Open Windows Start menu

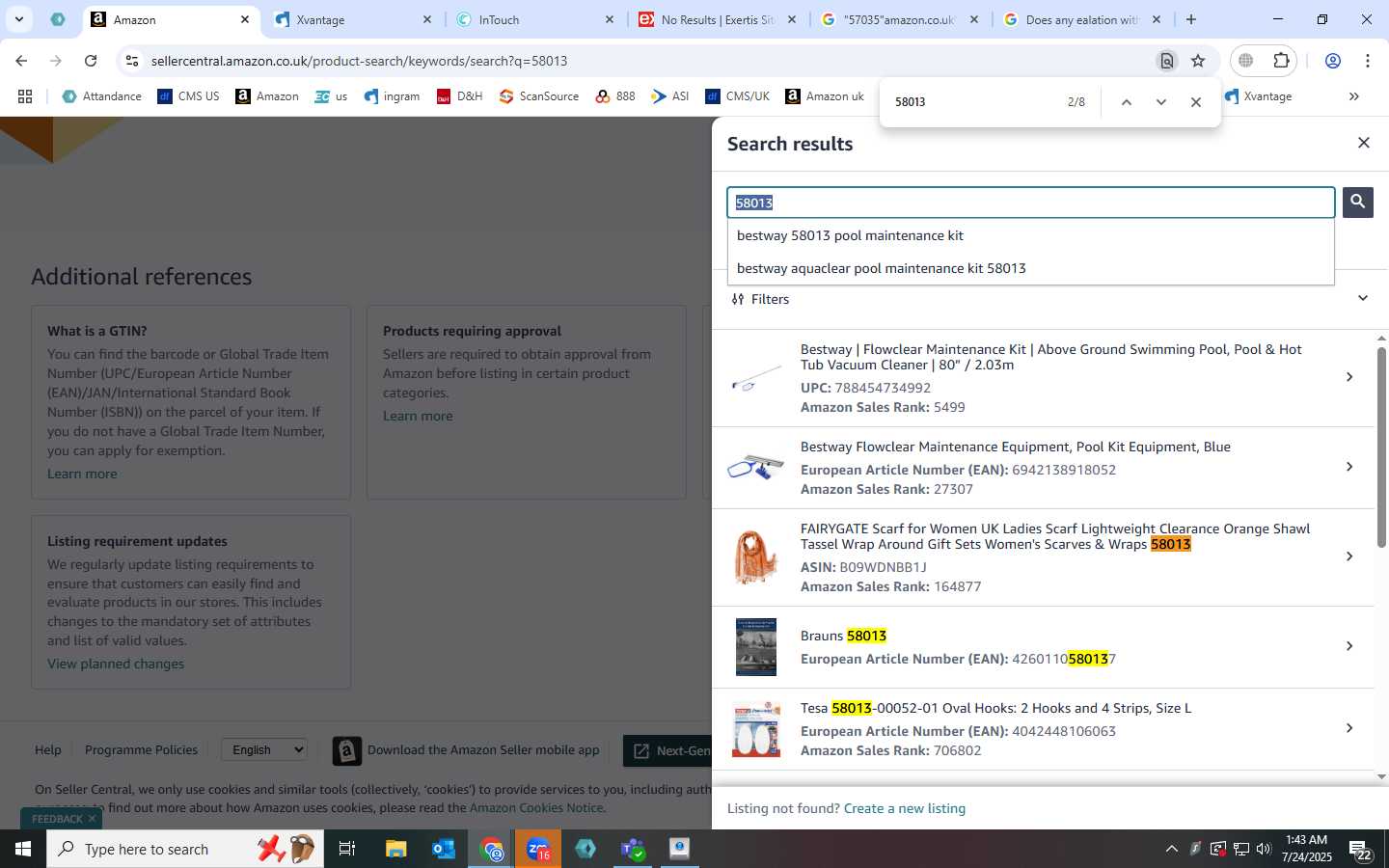23,849
